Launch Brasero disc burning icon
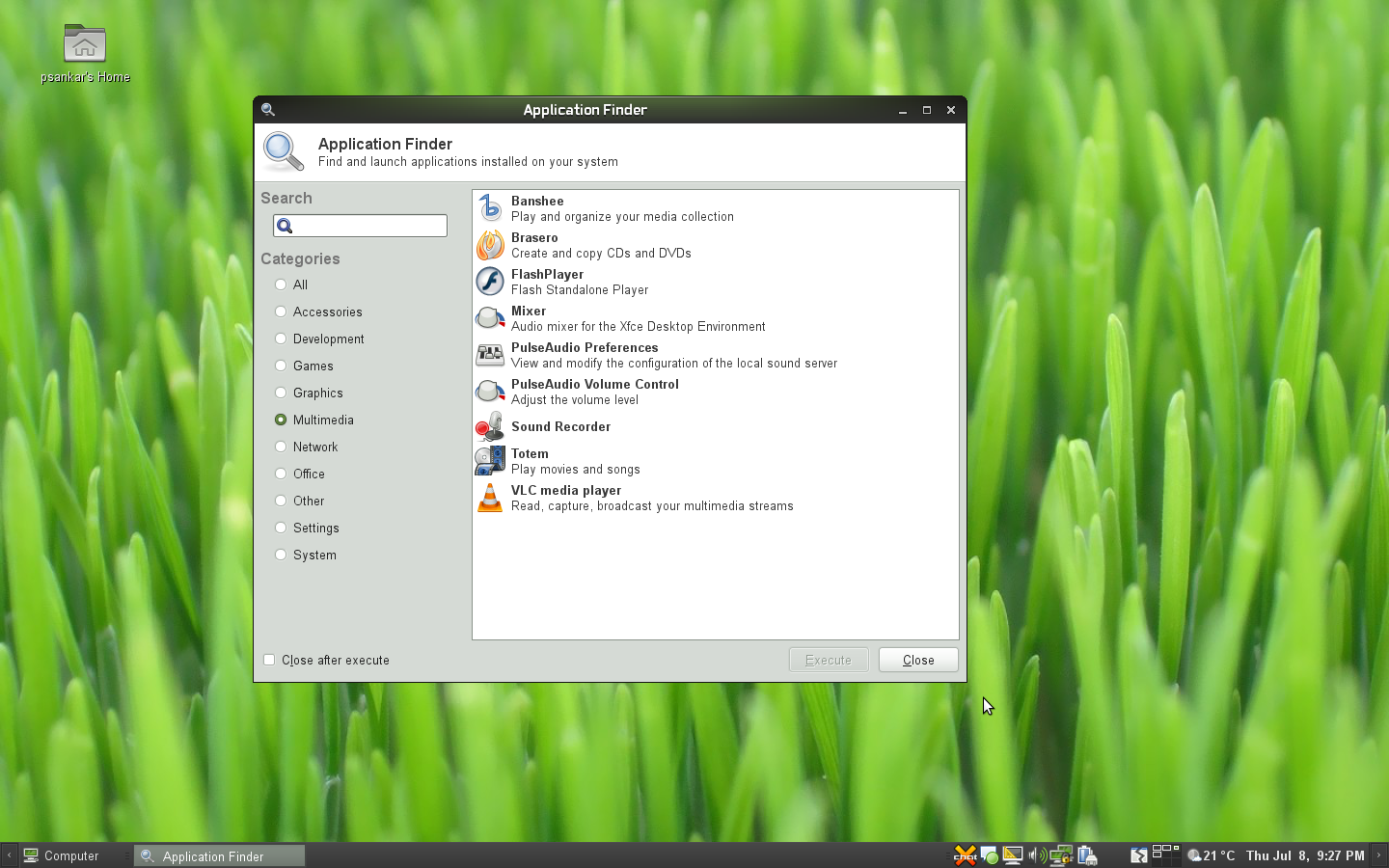 point(489,245)
